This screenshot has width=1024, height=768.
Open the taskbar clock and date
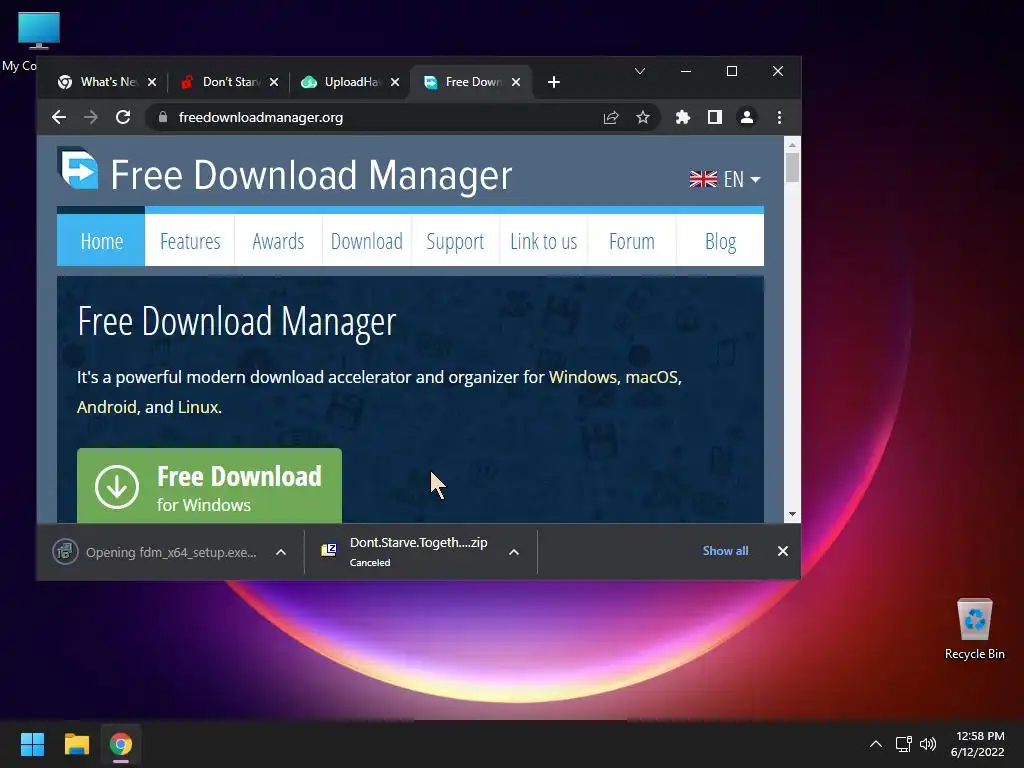click(978, 744)
